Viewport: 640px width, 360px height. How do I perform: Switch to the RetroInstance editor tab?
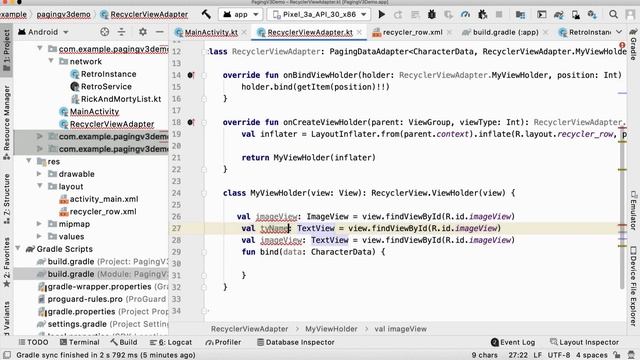(x=584, y=32)
